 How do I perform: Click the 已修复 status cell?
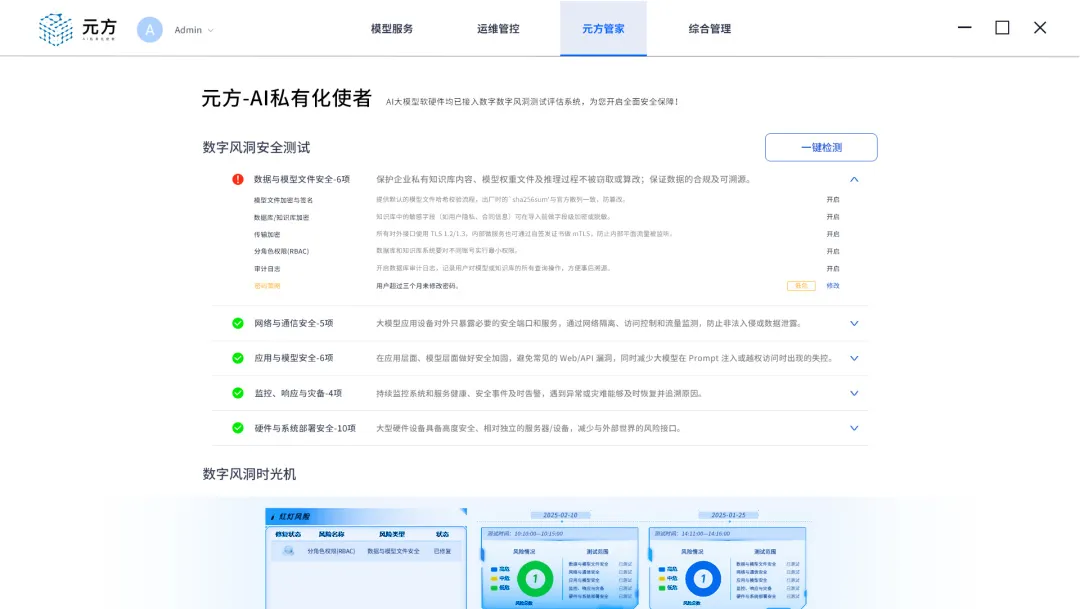tap(442, 551)
